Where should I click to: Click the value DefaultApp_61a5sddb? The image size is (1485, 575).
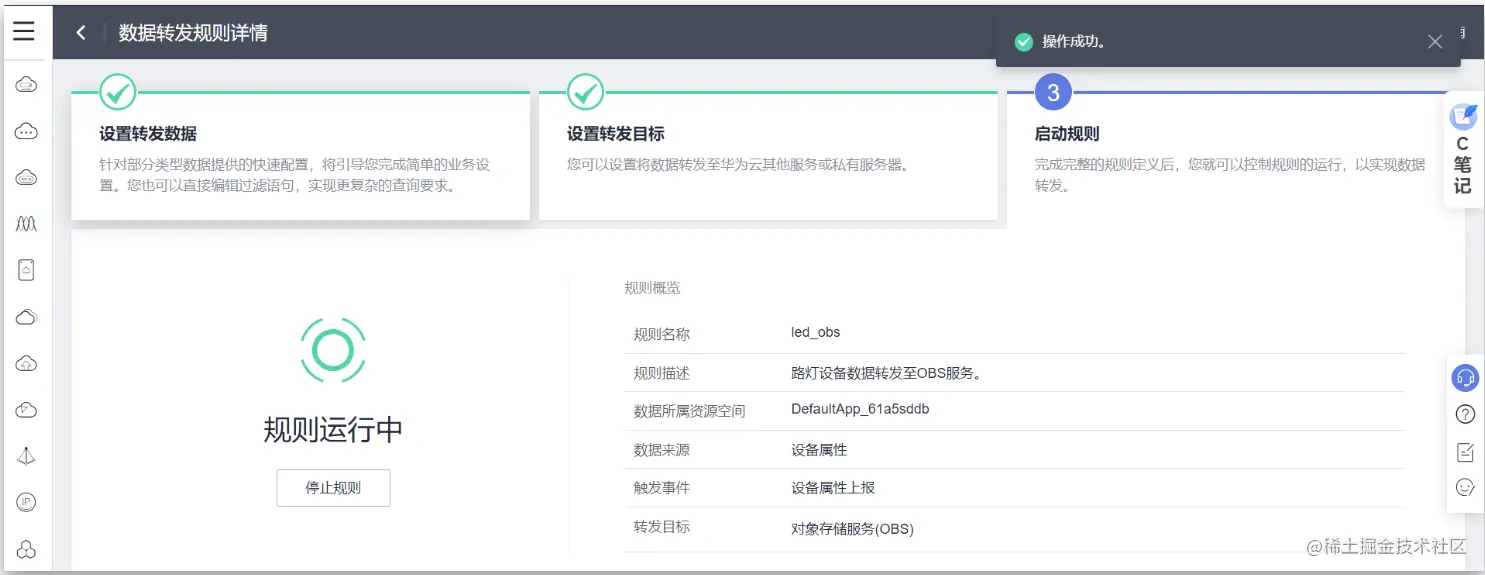pos(860,409)
